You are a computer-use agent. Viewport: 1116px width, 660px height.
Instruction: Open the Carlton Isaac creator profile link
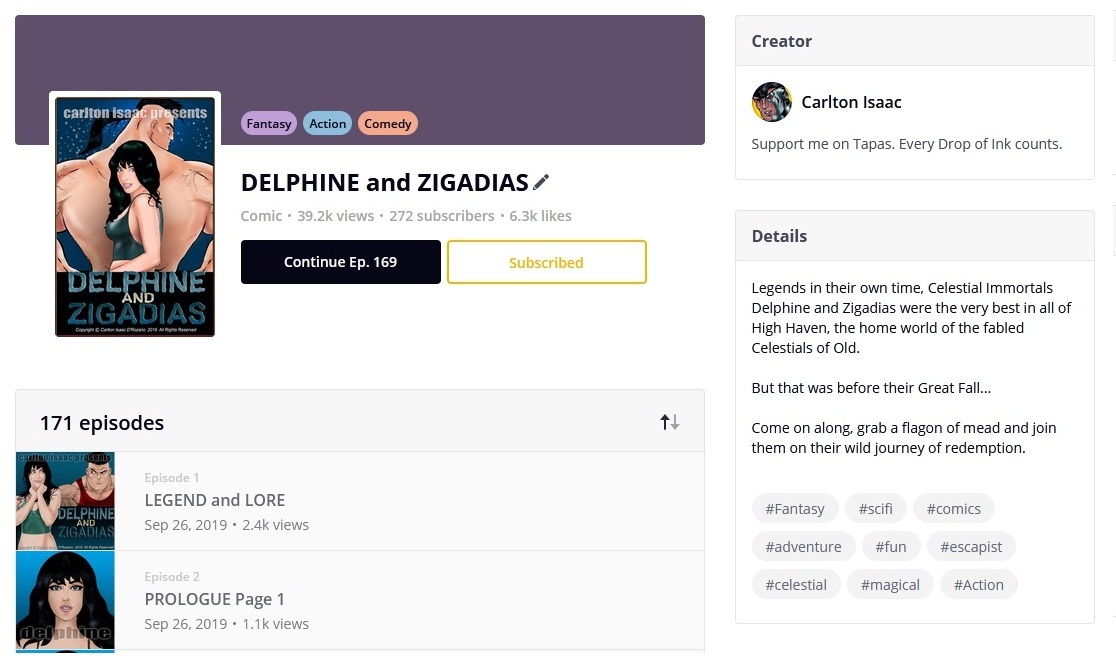click(851, 102)
